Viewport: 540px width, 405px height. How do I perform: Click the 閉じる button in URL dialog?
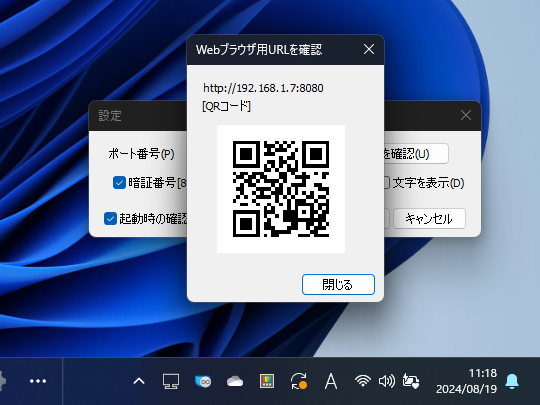(x=338, y=284)
